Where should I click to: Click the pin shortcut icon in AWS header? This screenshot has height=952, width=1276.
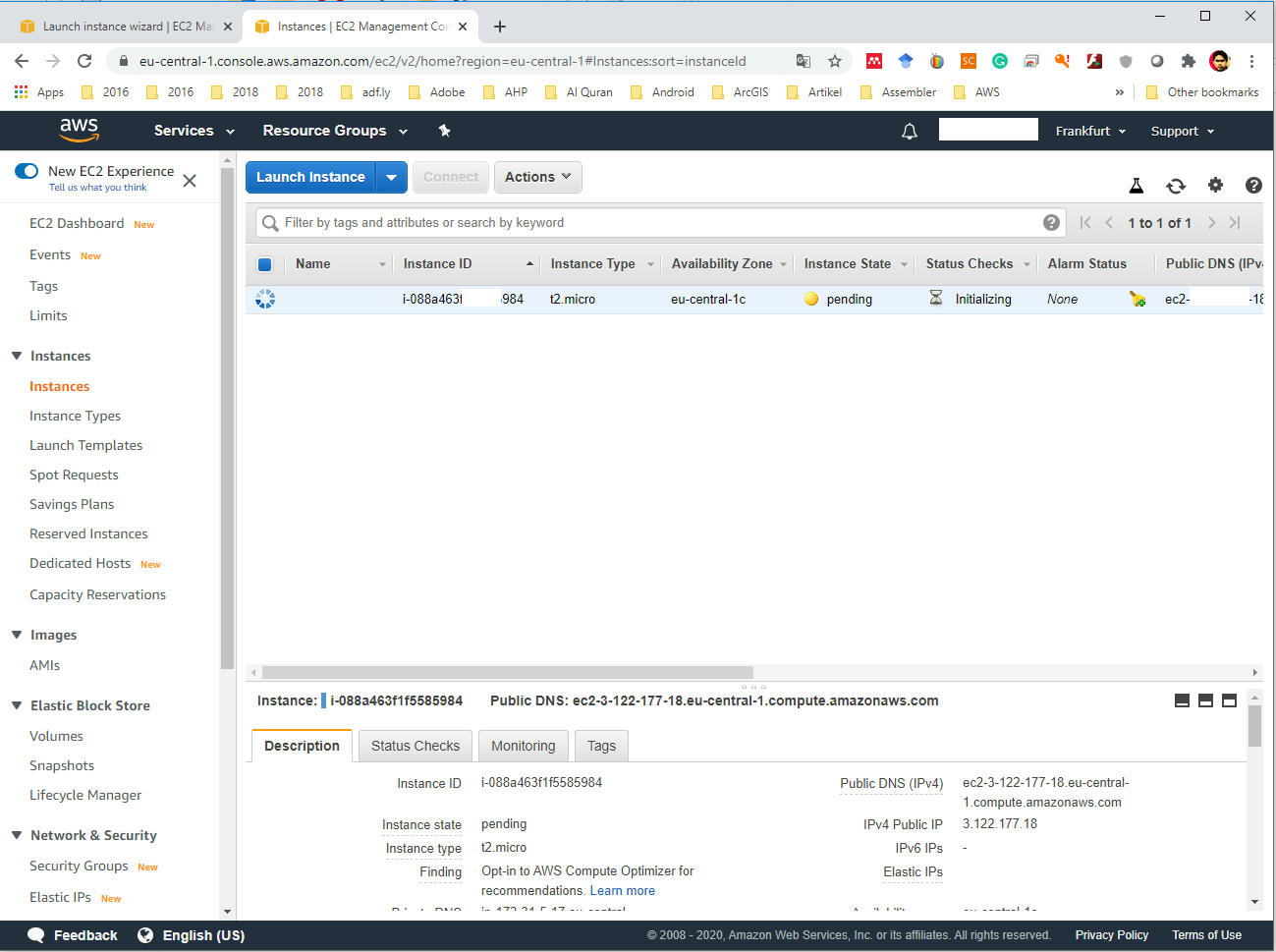click(444, 131)
